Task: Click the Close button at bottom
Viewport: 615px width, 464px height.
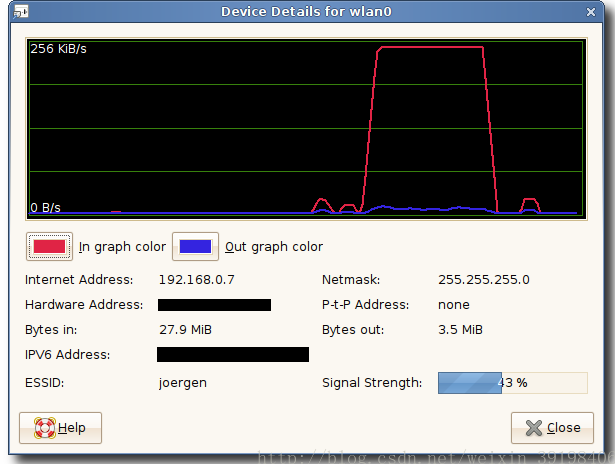Action: pyautogui.click(x=552, y=428)
